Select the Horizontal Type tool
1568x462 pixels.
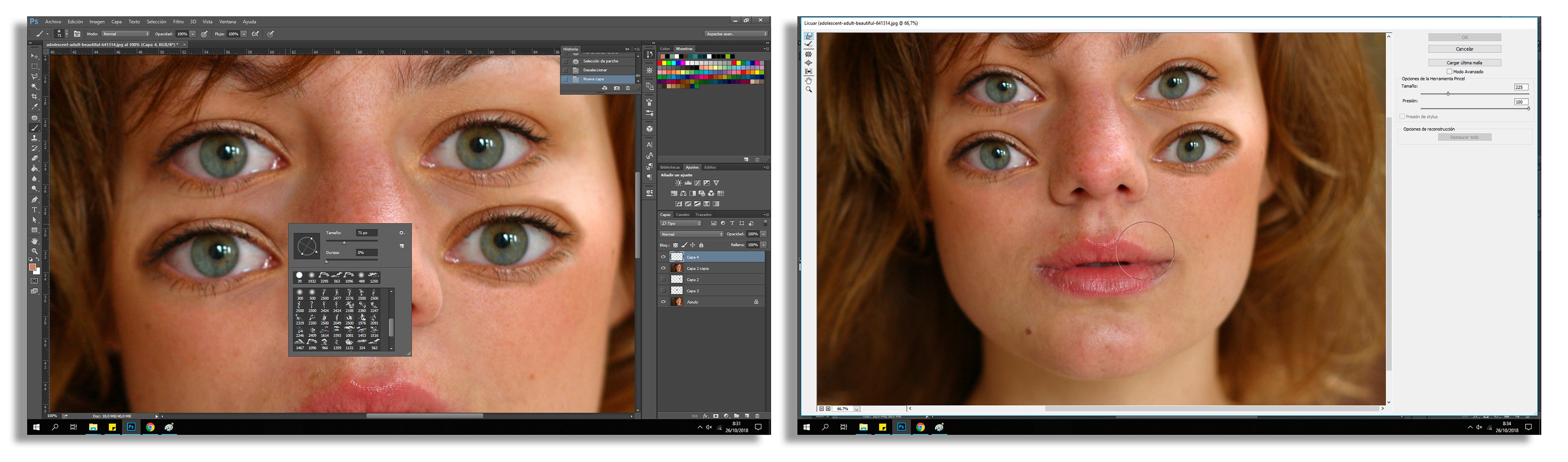coord(35,210)
